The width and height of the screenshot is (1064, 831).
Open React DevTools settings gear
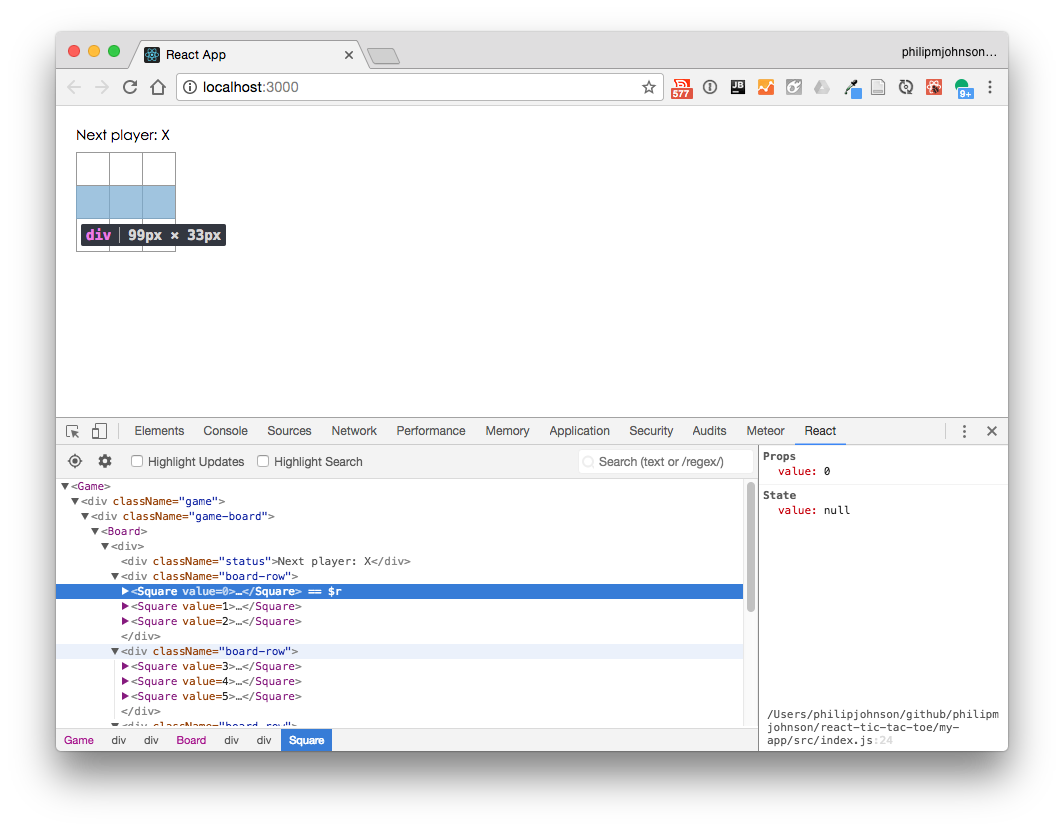[105, 461]
